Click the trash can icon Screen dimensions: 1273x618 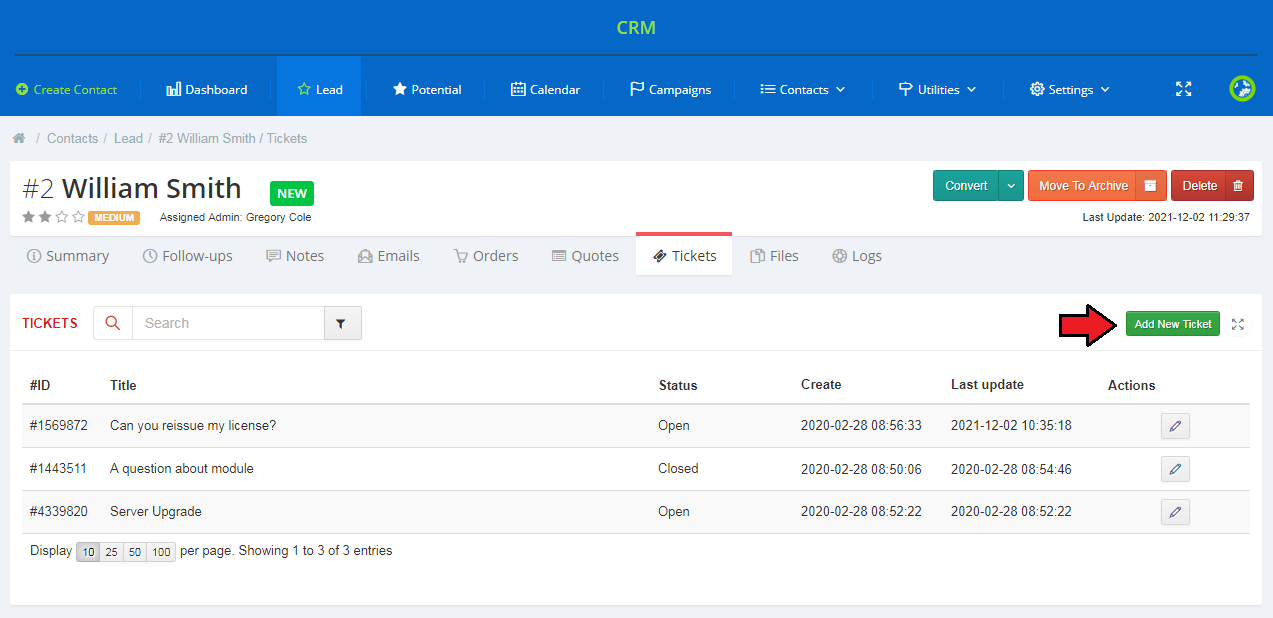[x=1239, y=185]
